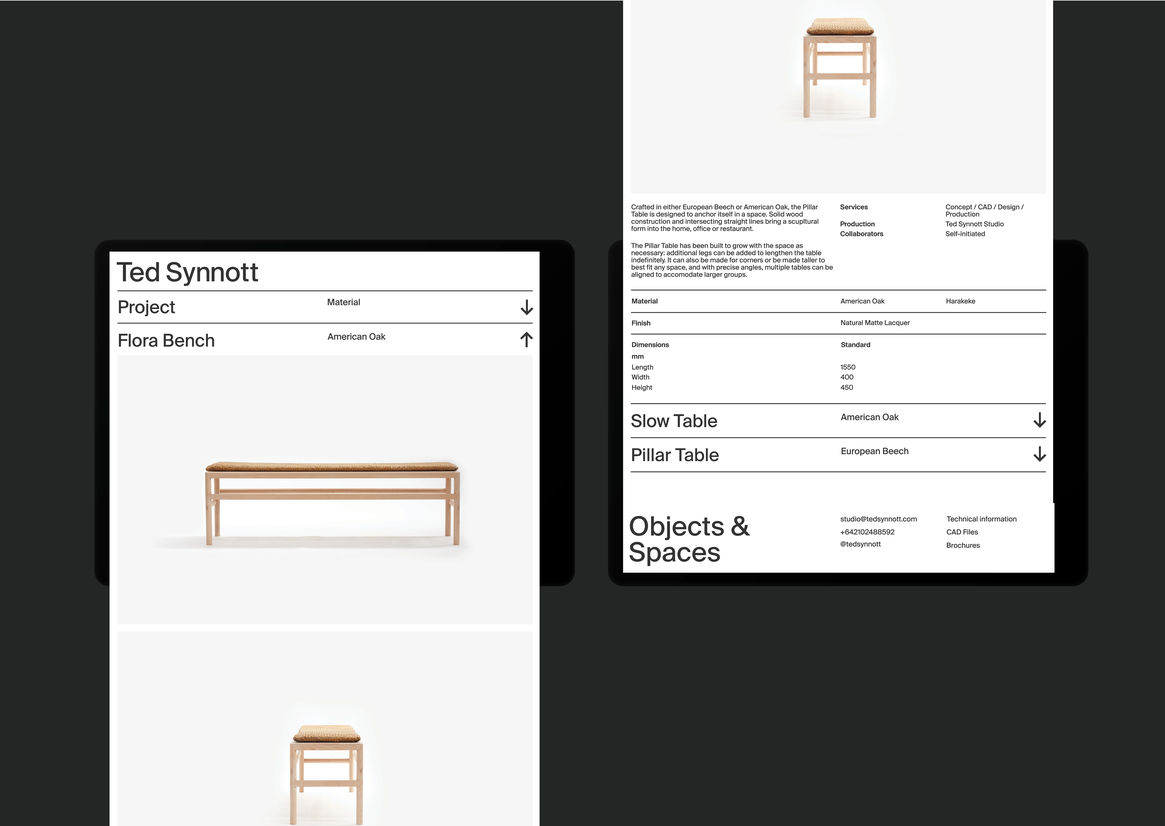The height and width of the screenshot is (826, 1165).
Task: Click the Ted Synnott site title
Action: click(188, 272)
